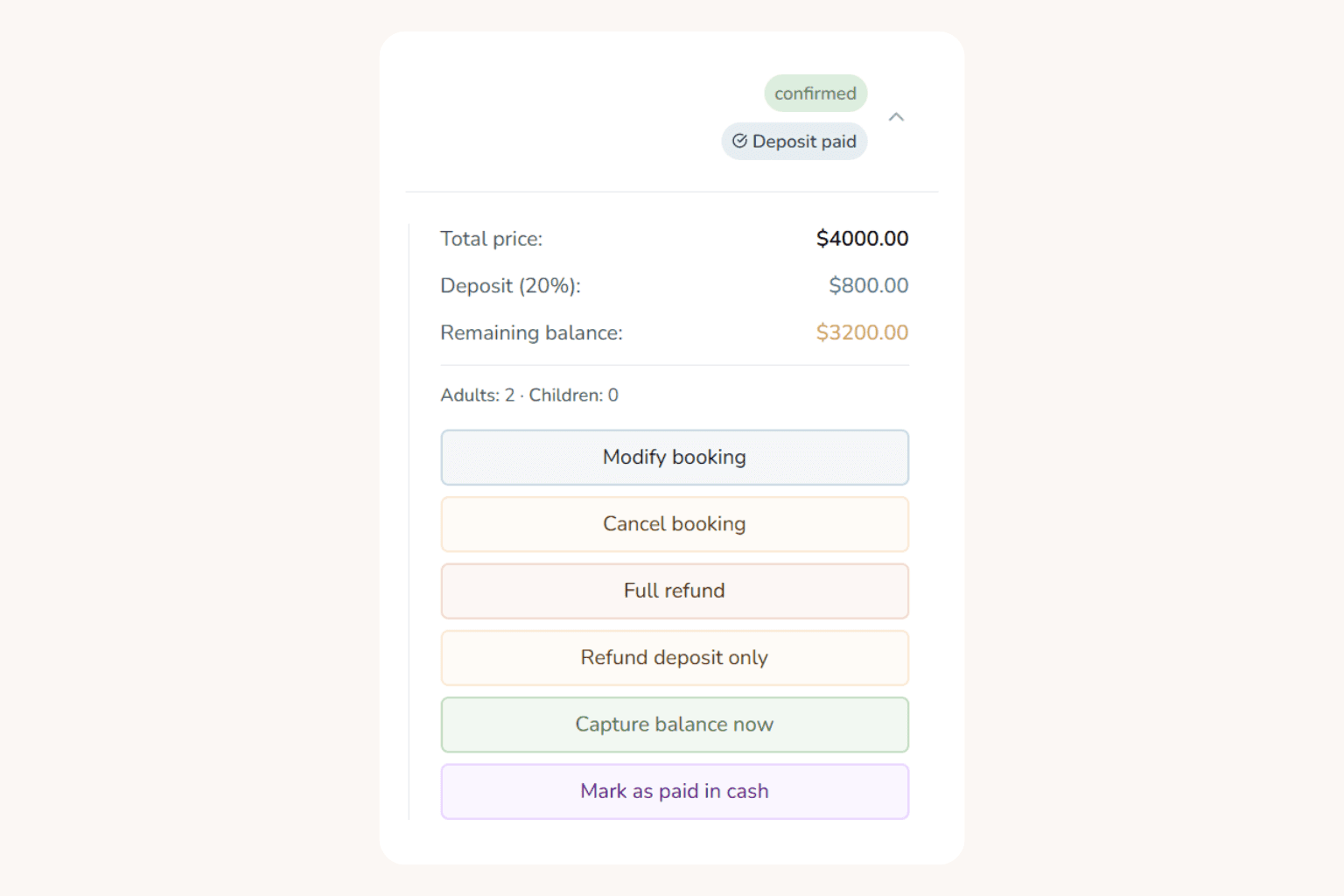Click the $3200.00 remaining balance amount
The image size is (1344, 896).
point(862,333)
